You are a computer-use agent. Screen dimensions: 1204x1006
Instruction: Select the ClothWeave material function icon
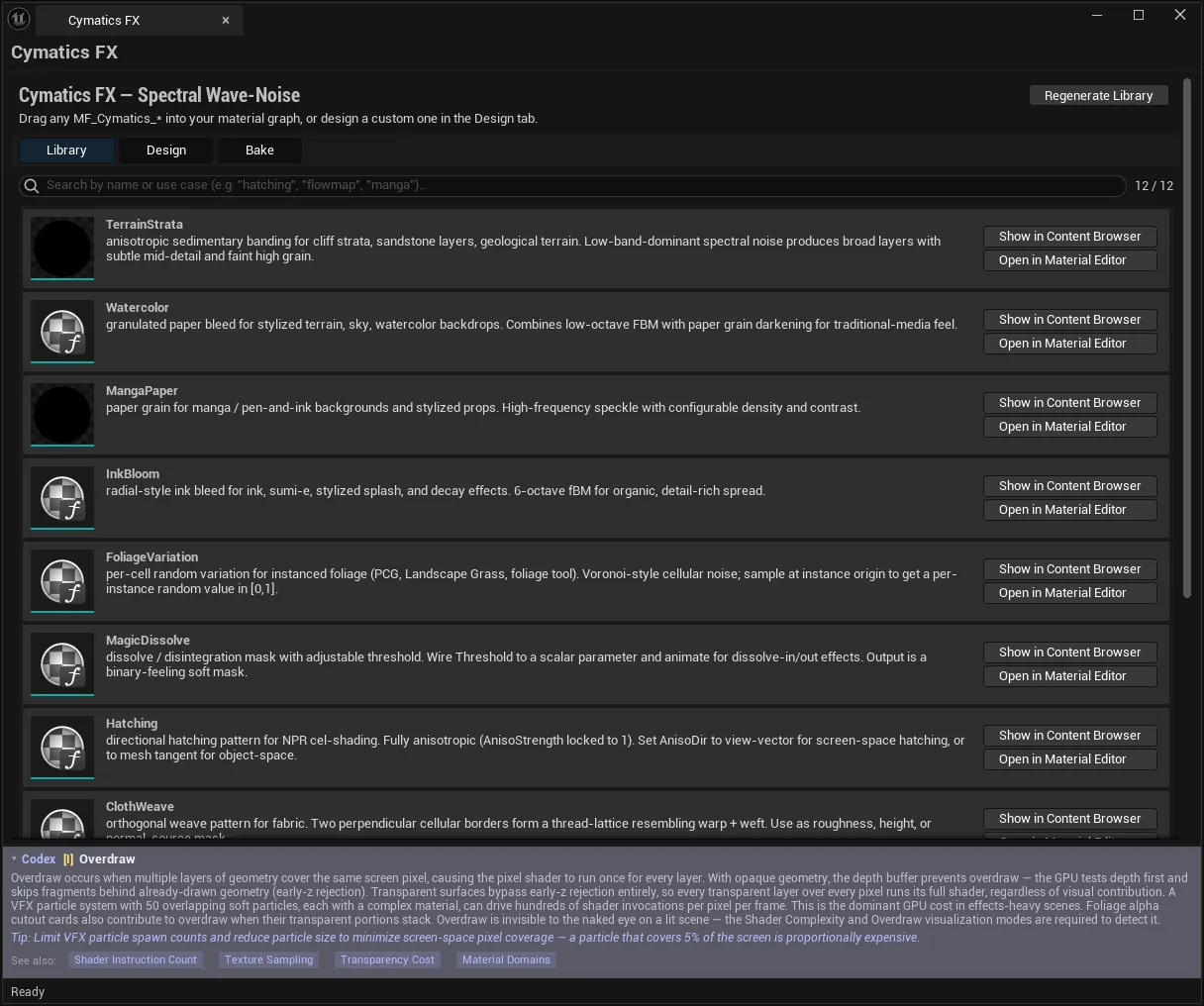click(x=62, y=820)
